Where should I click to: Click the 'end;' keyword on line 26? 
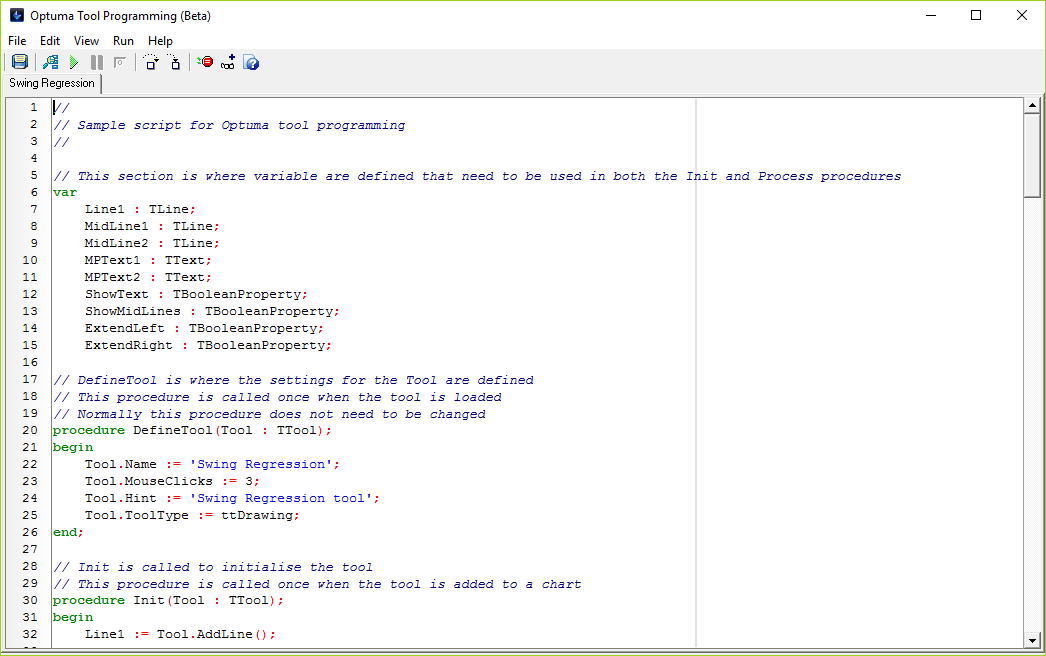[69, 533]
